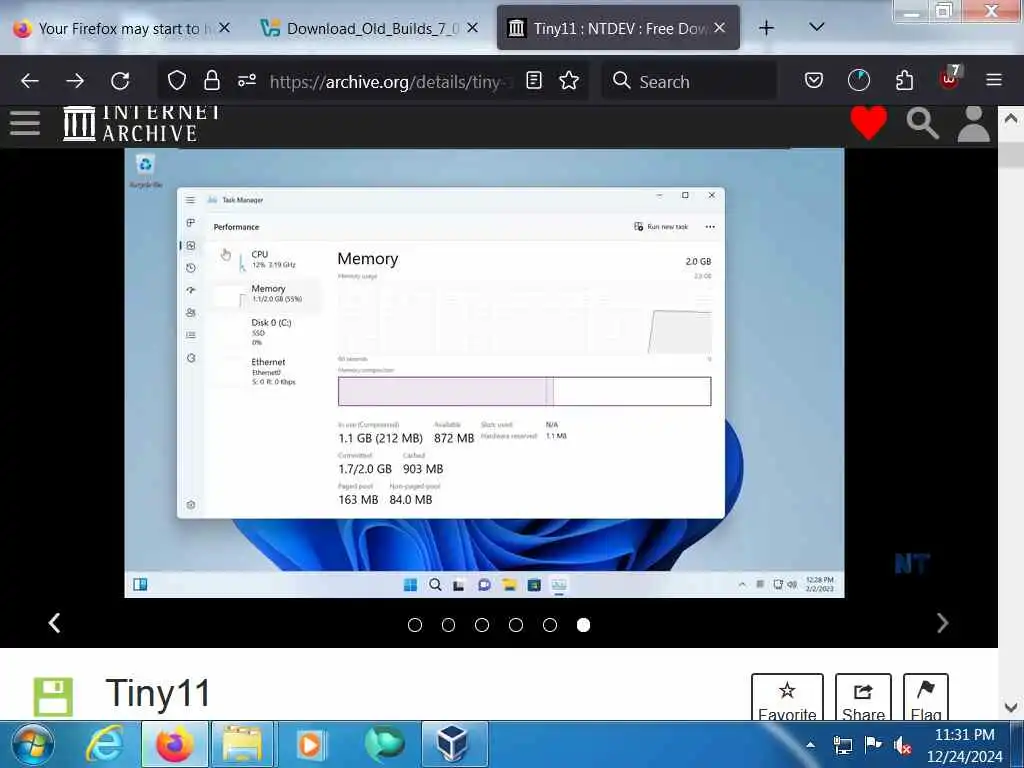
Task: List all tabs dropdown chevron
Action: click(x=816, y=27)
